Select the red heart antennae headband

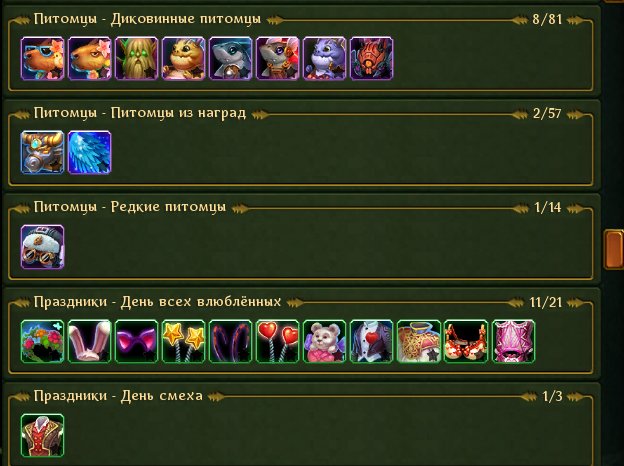click(277, 341)
